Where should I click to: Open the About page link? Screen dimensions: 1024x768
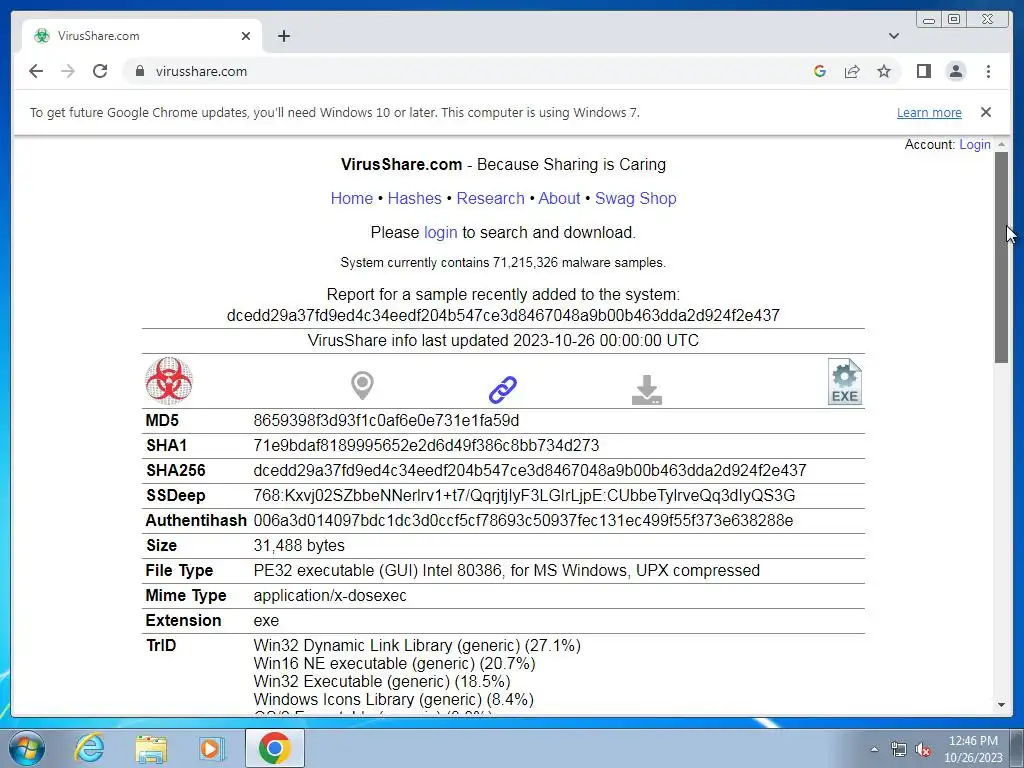coord(559,199)
